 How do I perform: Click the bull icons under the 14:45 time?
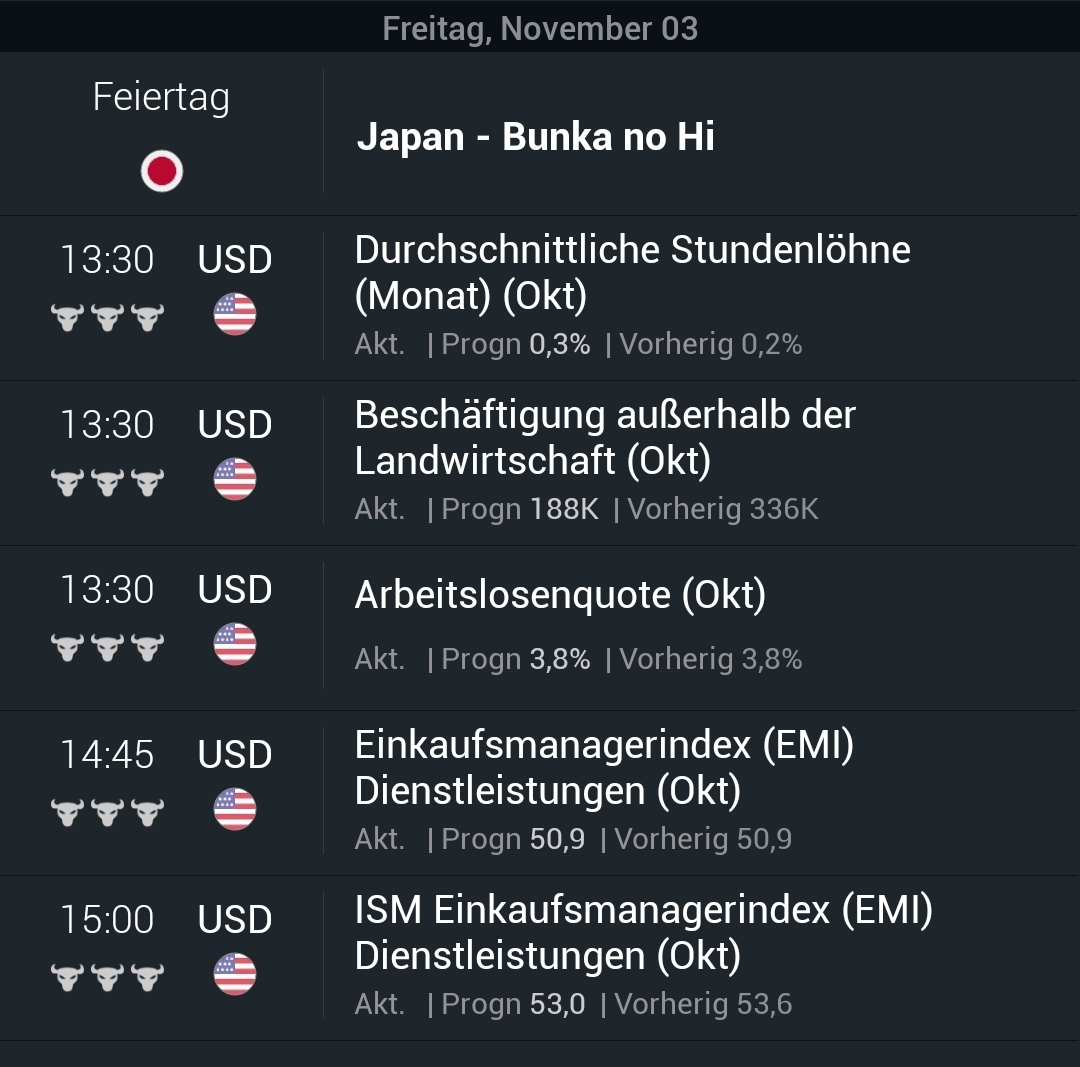106,810
